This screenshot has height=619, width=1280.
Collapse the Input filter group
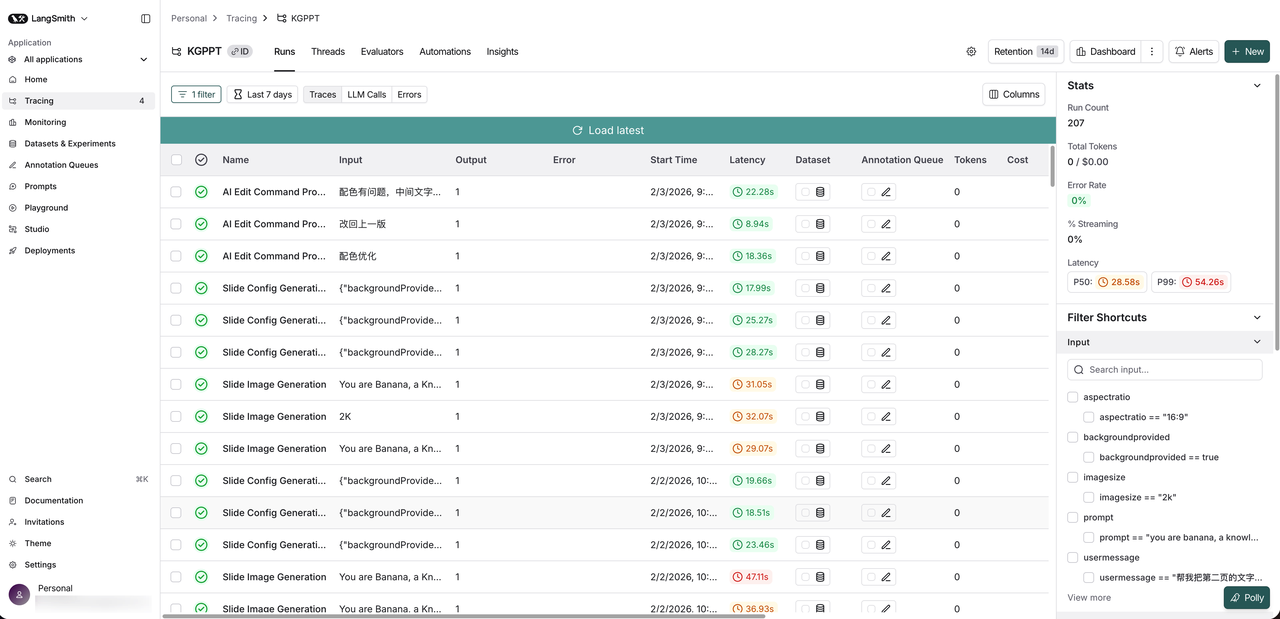click(x=1257, y=342)
